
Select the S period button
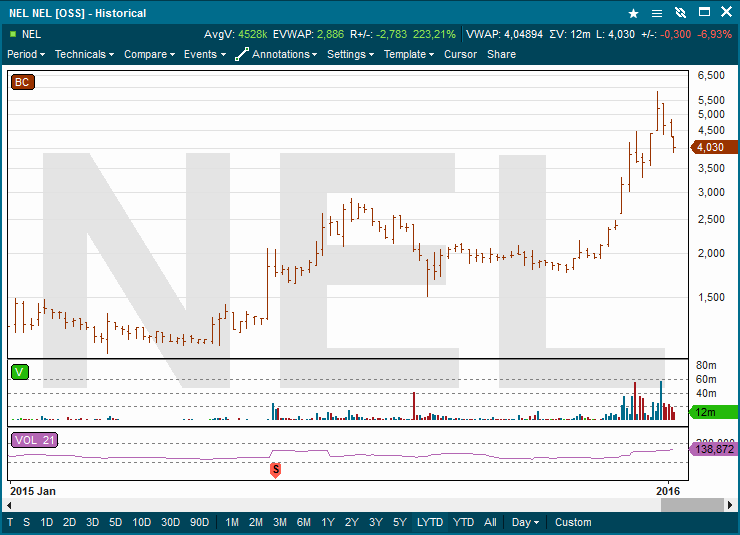(x=26, y=522)
